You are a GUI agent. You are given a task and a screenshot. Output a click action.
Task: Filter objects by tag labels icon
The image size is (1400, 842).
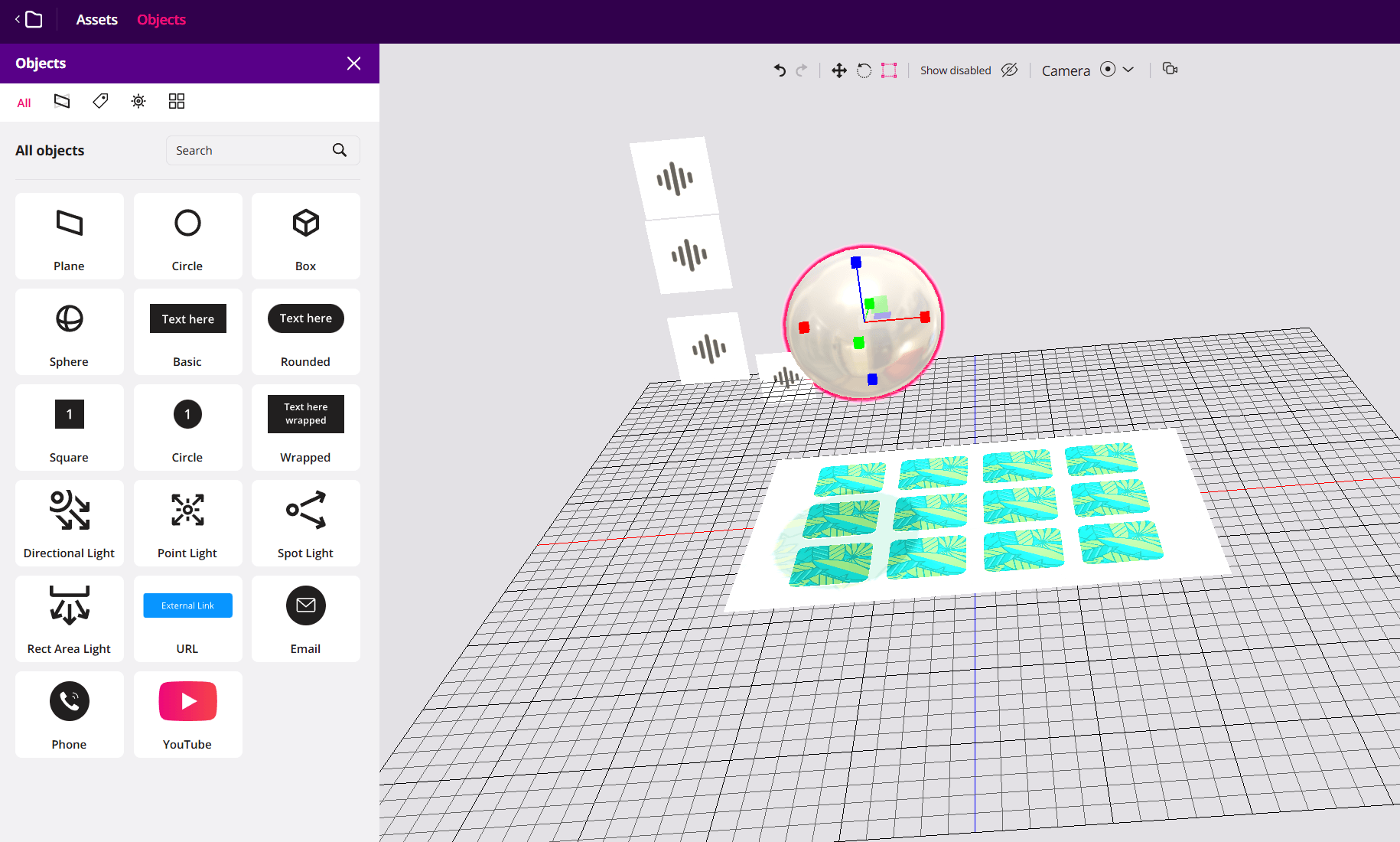[x=100, y=101]
